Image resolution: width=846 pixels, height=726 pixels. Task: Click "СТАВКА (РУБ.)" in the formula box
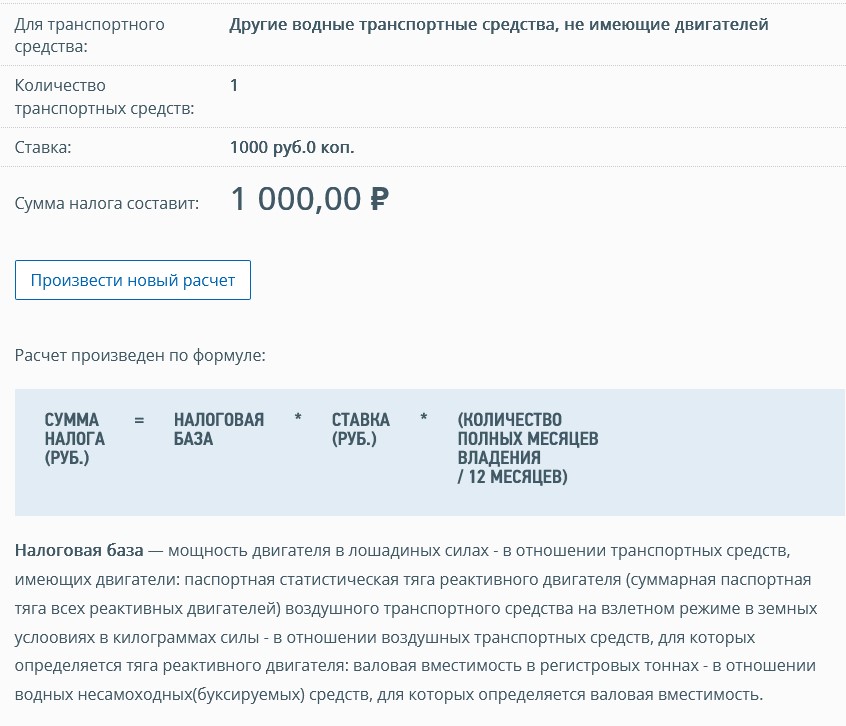[x=360, y=429]
